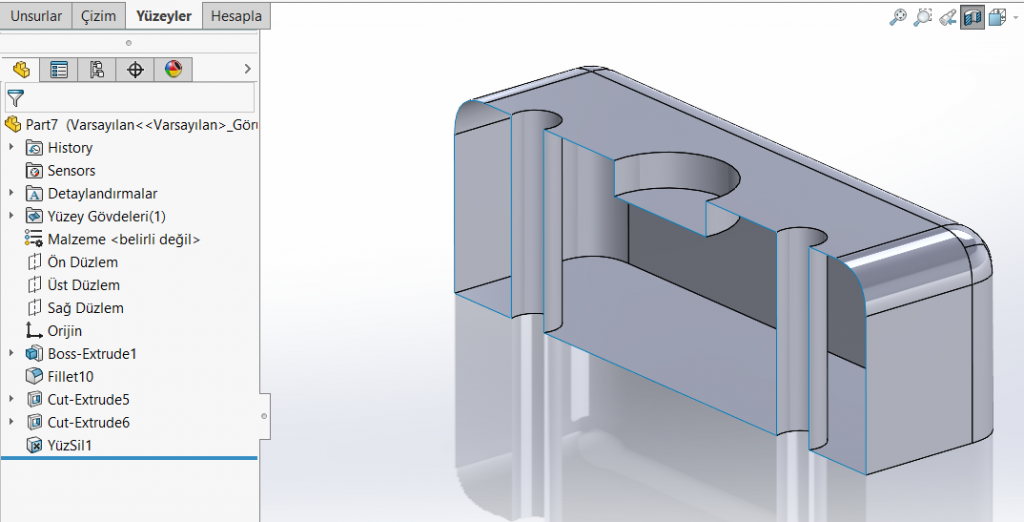
Task: Click the Zoom to Area icon
Action: (923, 16)
